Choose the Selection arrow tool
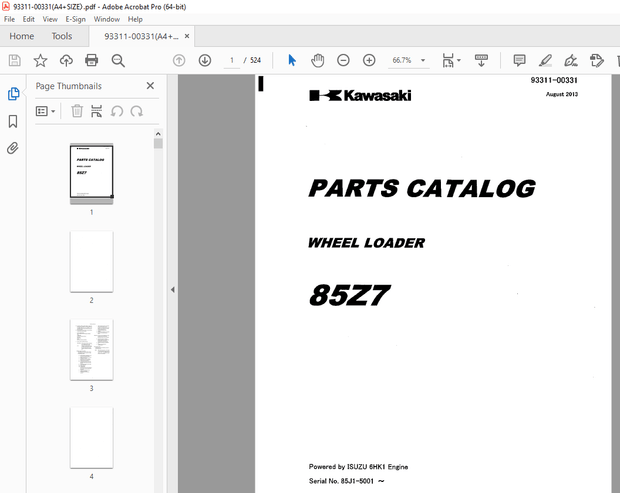Screen dimensions: 620x493 point(292,60)
